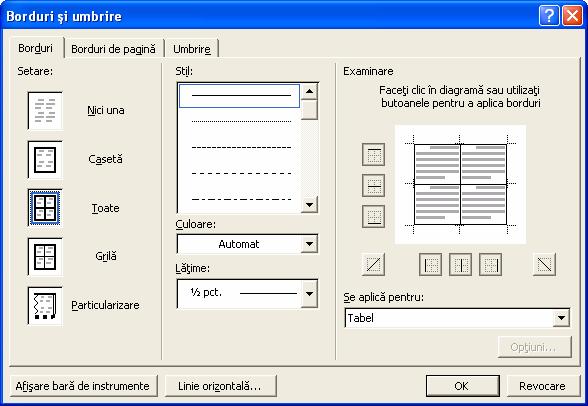Select the dotted line style in list
This screenshot has height=406, width=588.
240,121
